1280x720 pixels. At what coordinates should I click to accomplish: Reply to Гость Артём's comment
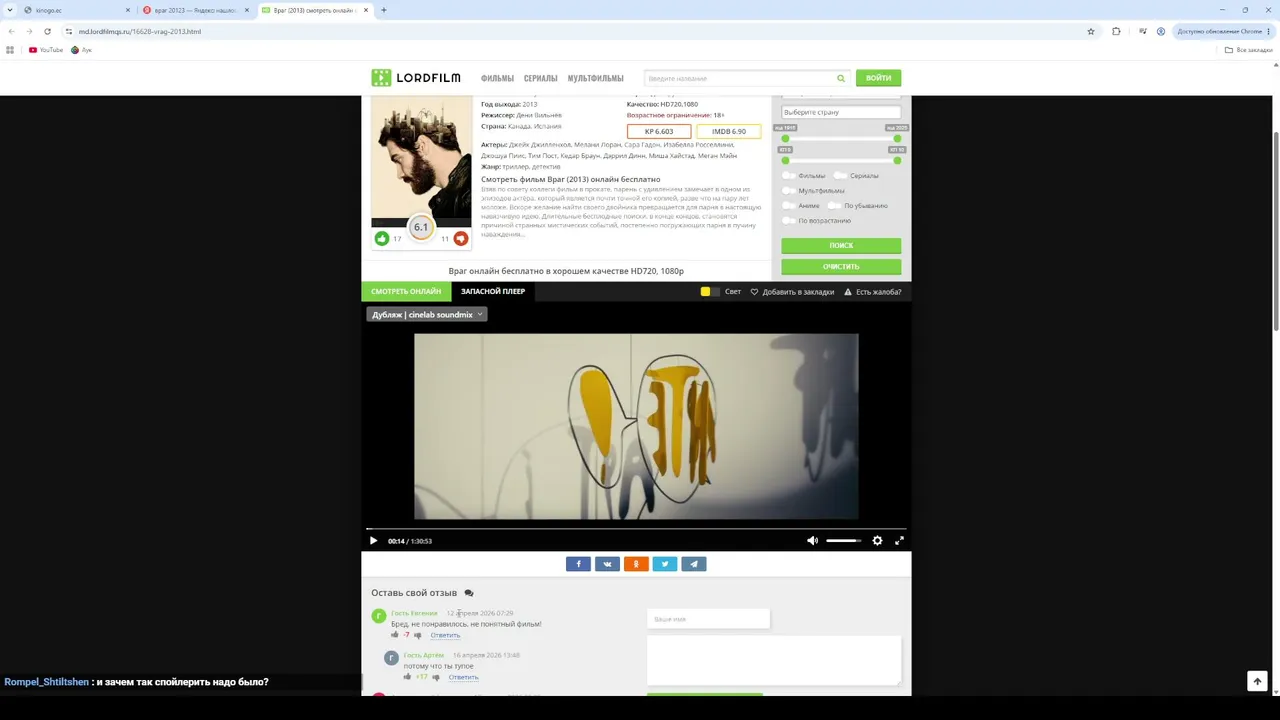[x=463, y=677]
